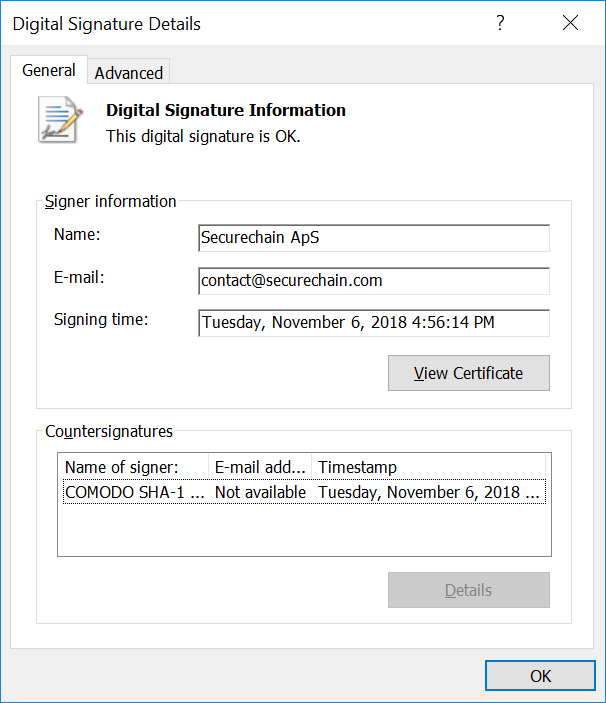Click the Timestamp column header
The height and width of the screenshot is (703, 606).
pos(429,467)
